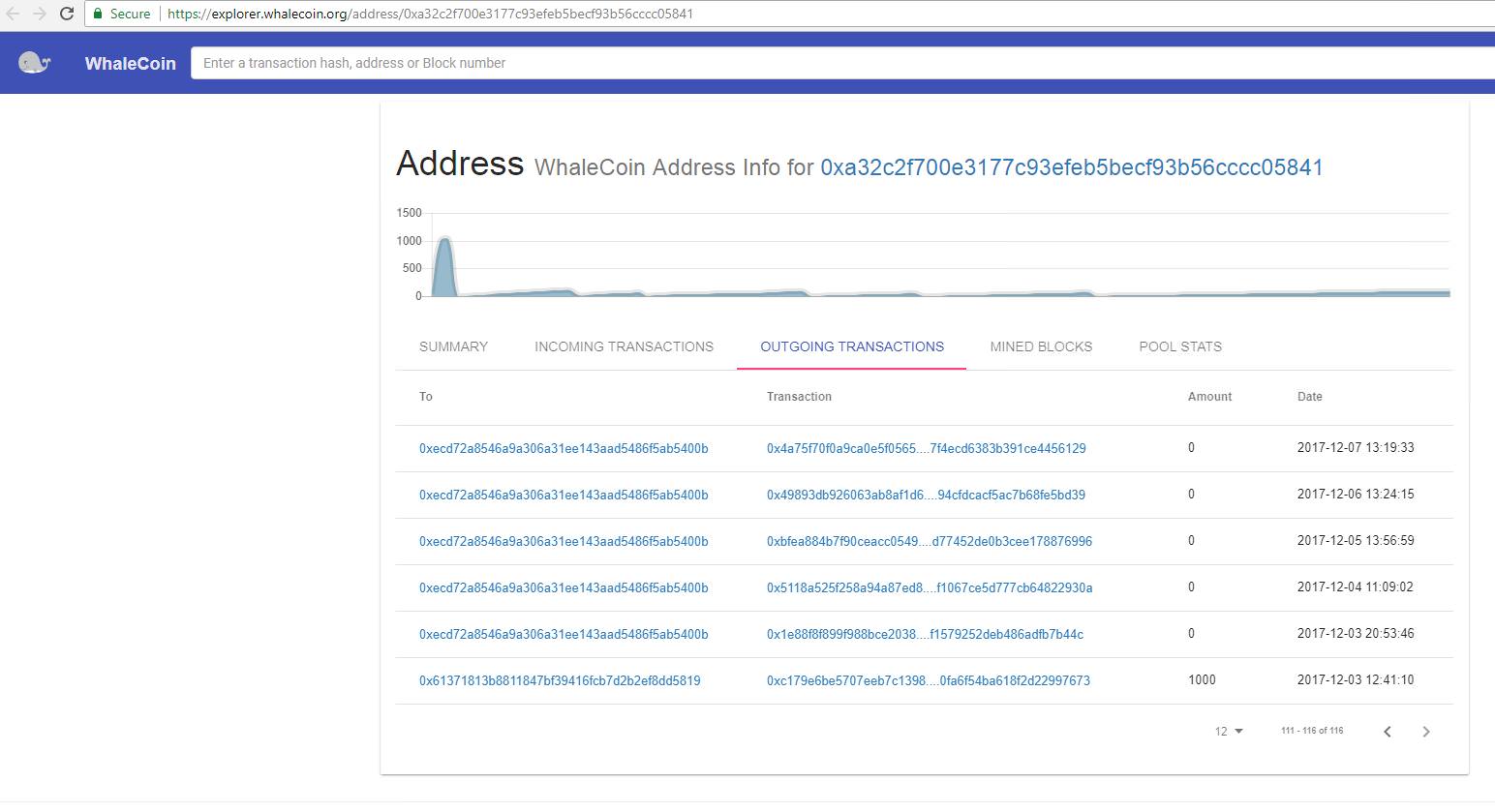This screenshot has width=1495, height=812.
Task: Click the Transaction column header
Action: 799,397
